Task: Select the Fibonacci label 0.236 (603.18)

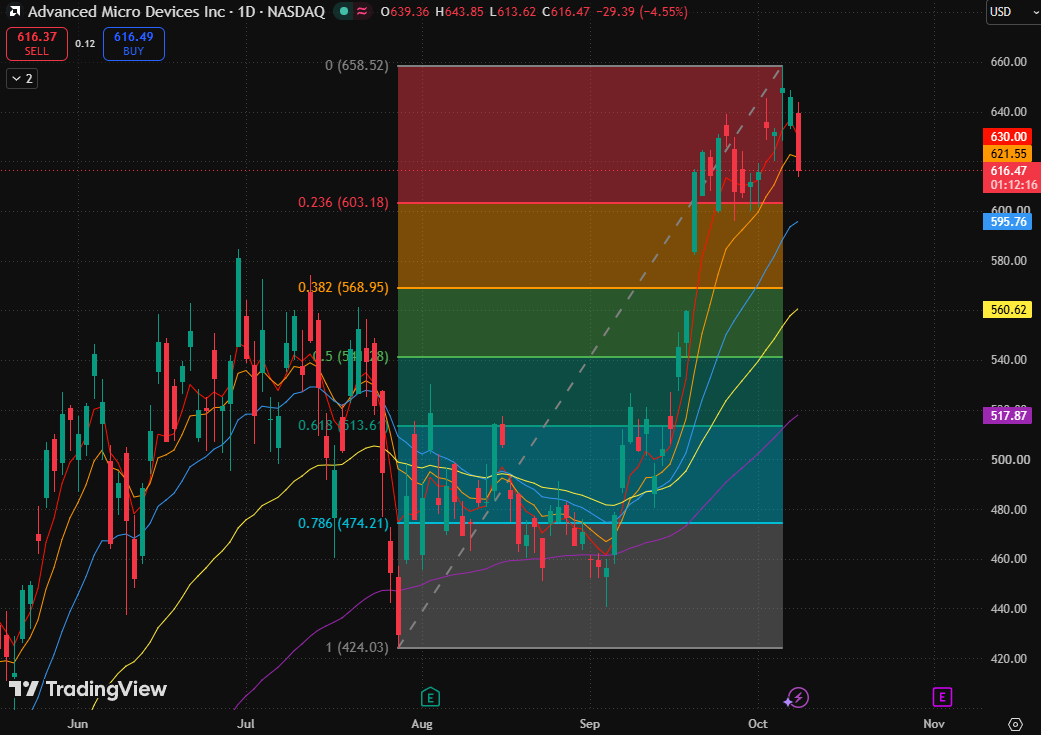Action: [343, 202]
